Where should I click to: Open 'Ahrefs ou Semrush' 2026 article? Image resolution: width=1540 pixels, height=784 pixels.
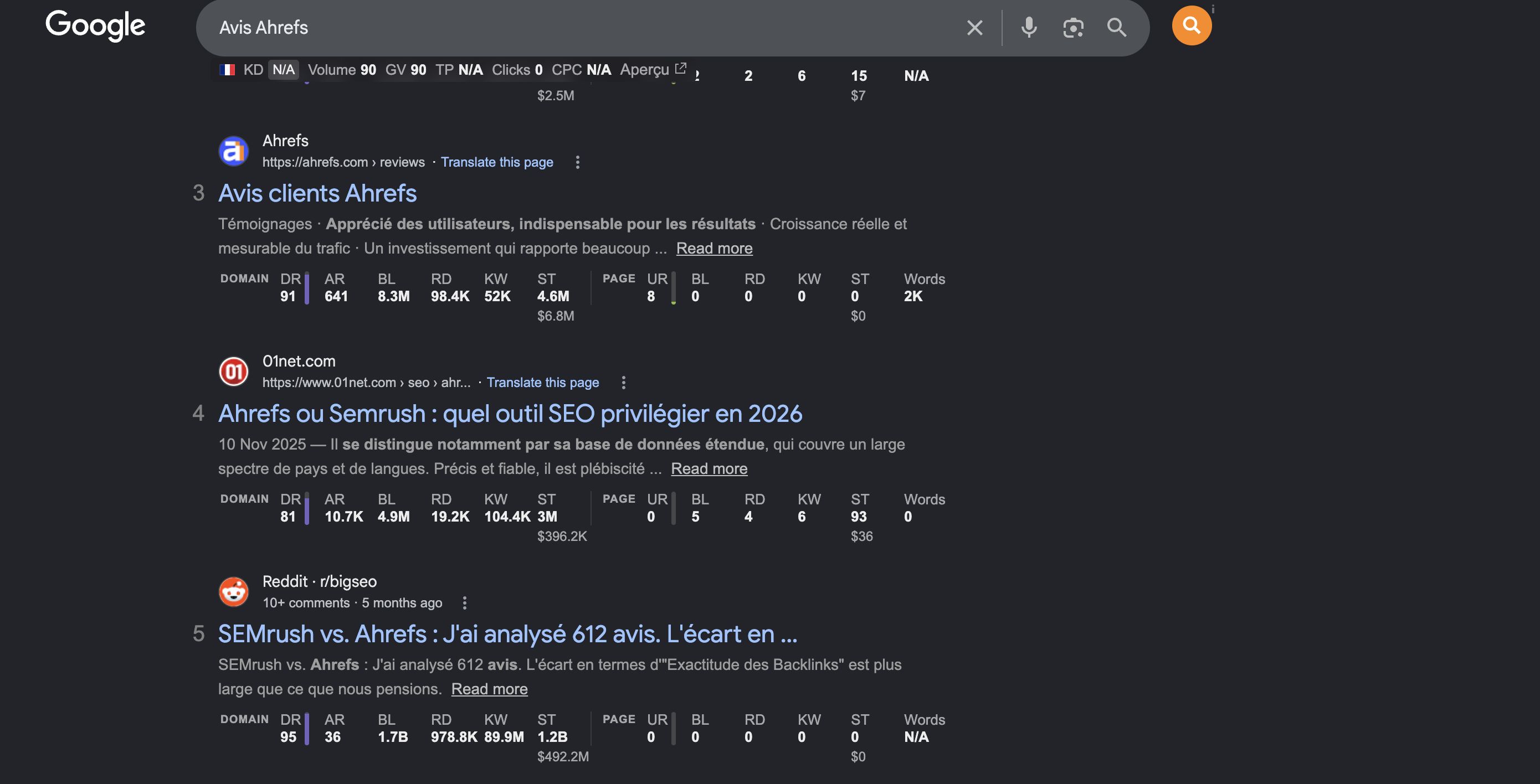coord(510,414)
